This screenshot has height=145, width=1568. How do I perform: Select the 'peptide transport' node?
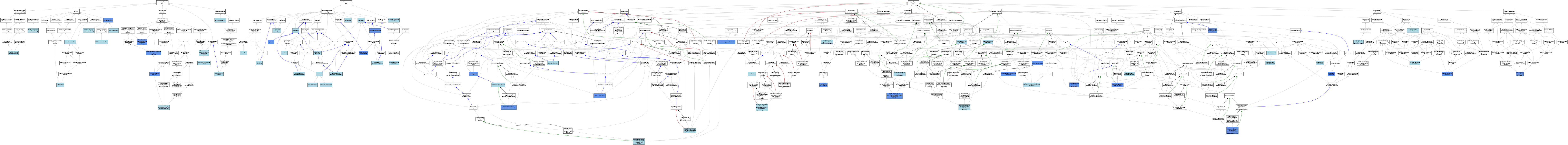(1188, 63)
